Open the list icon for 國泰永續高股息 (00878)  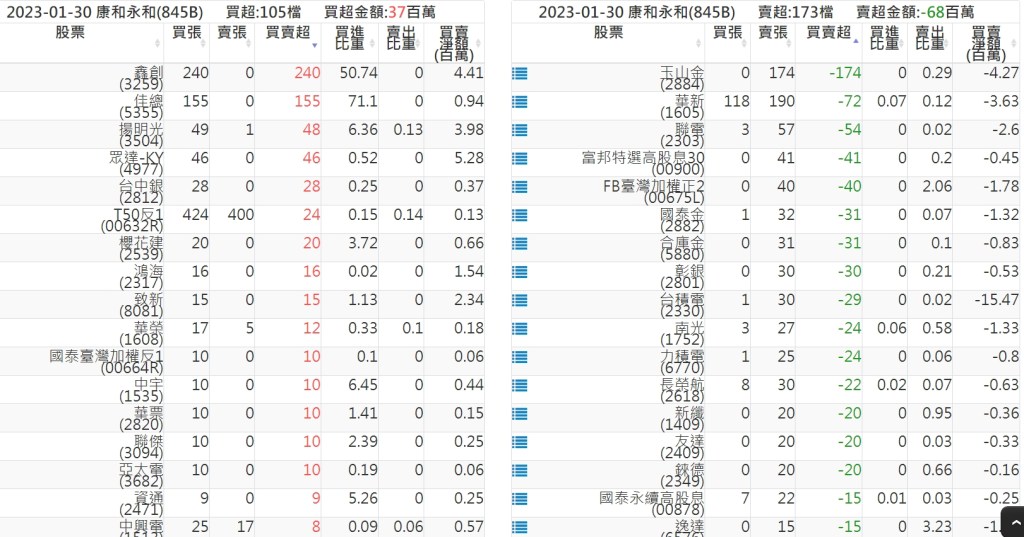(519, 498)
